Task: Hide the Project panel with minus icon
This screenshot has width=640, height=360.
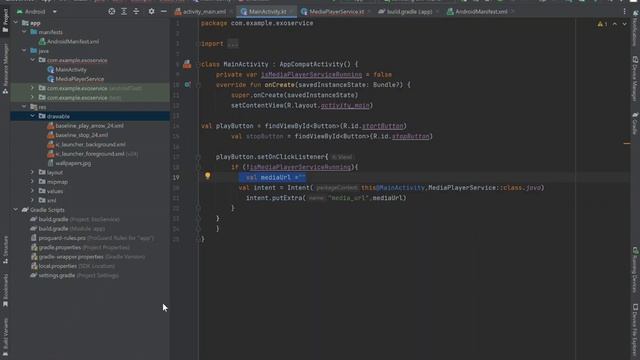Action: pos(164,11)
